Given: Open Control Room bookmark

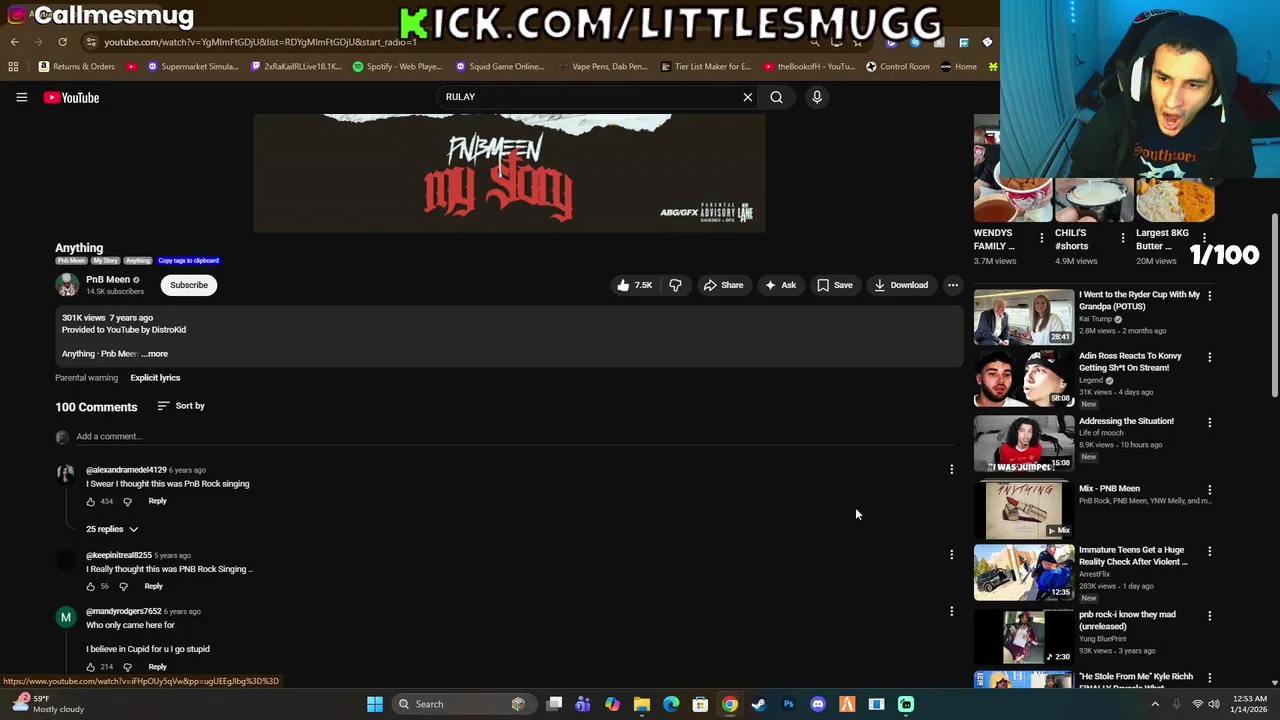Looking at the screenshot, I should 898,67.
